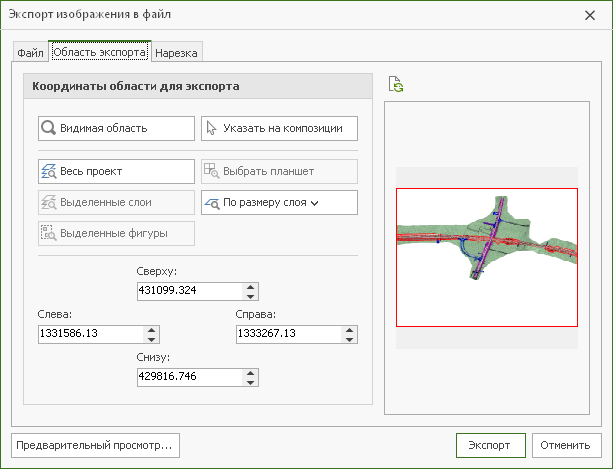Switch to the Файл tab

30,53
